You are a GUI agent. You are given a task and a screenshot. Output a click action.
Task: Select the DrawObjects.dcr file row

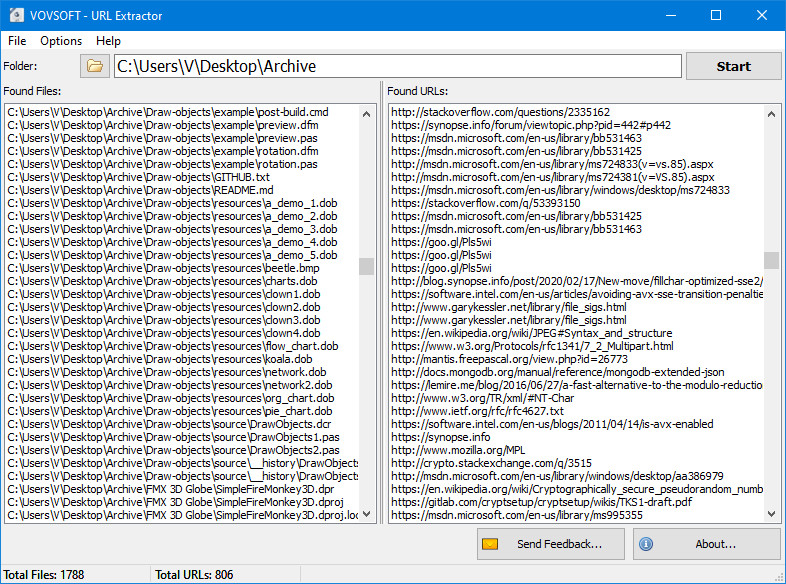point(182,424)
